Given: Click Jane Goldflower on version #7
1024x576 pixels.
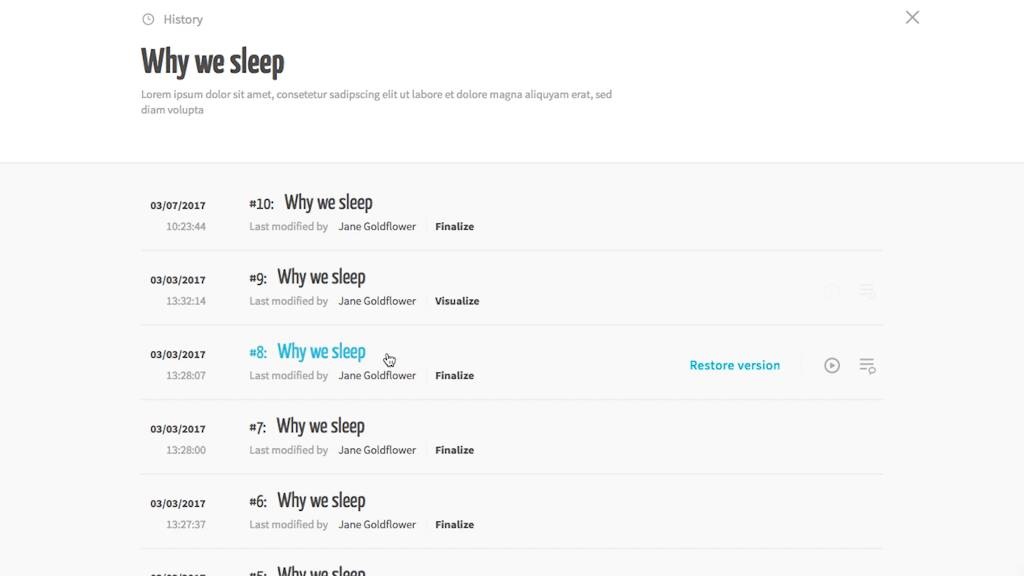Looking at the screenshot, I should pos(377,450).
